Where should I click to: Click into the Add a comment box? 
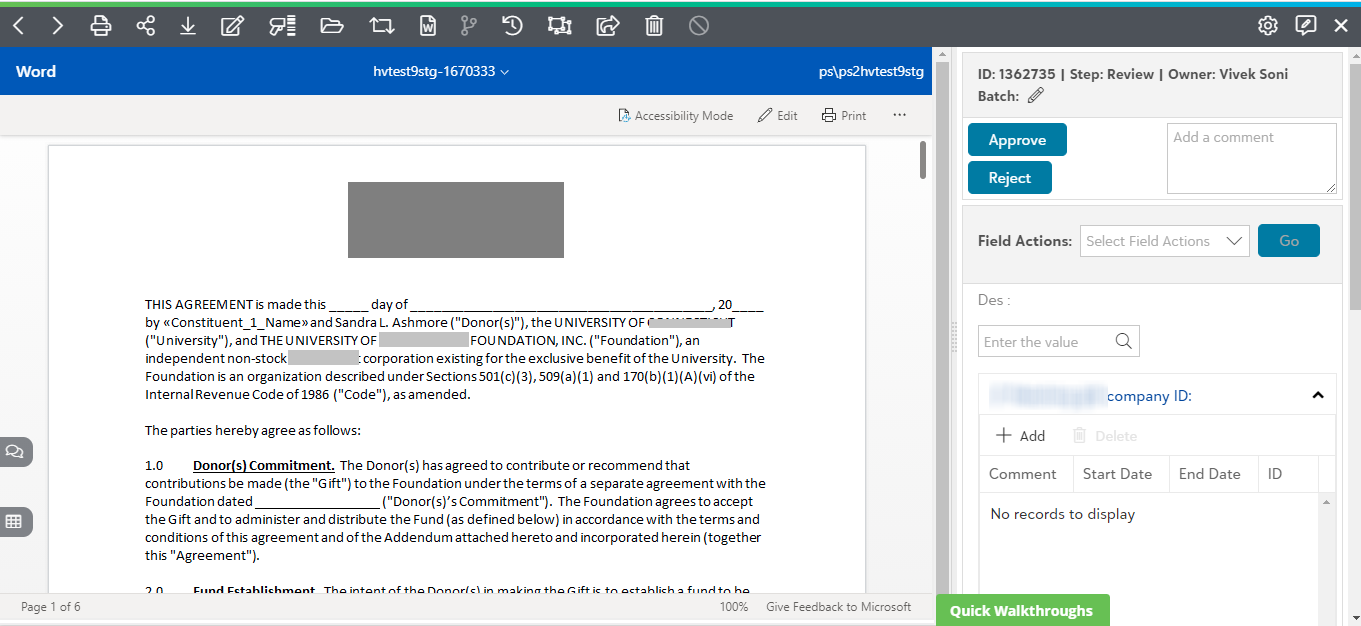point(1251,158)
